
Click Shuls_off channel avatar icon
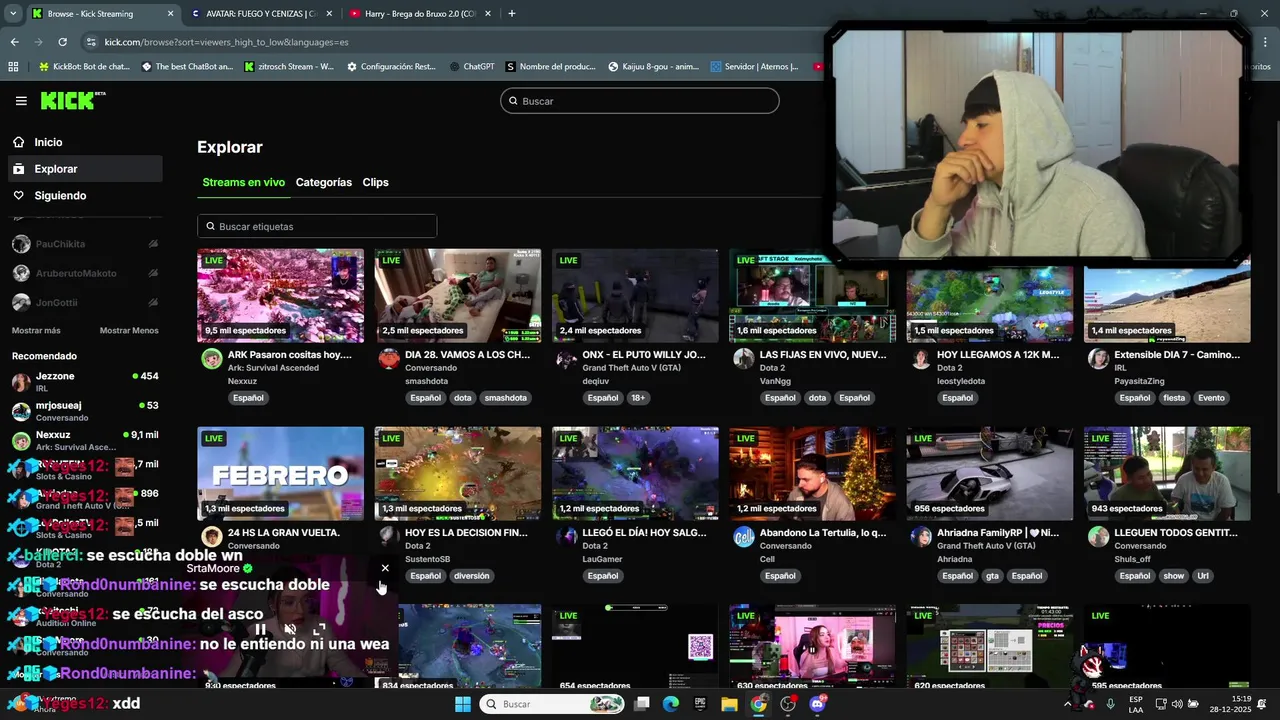coord(1098,537)
